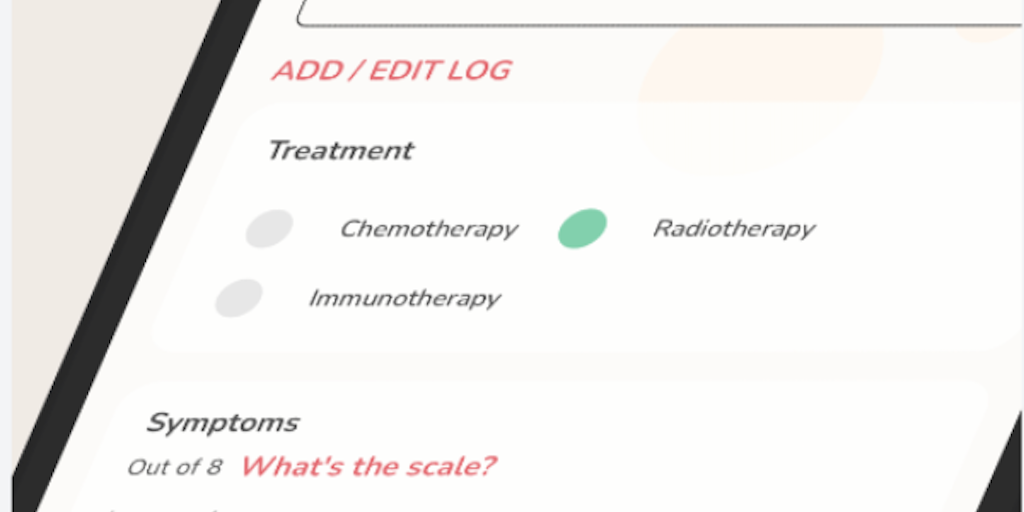Click the Immunotherapy label text
The width and height of the screenshot is (1024, 512).
click(x=403, y=298)
